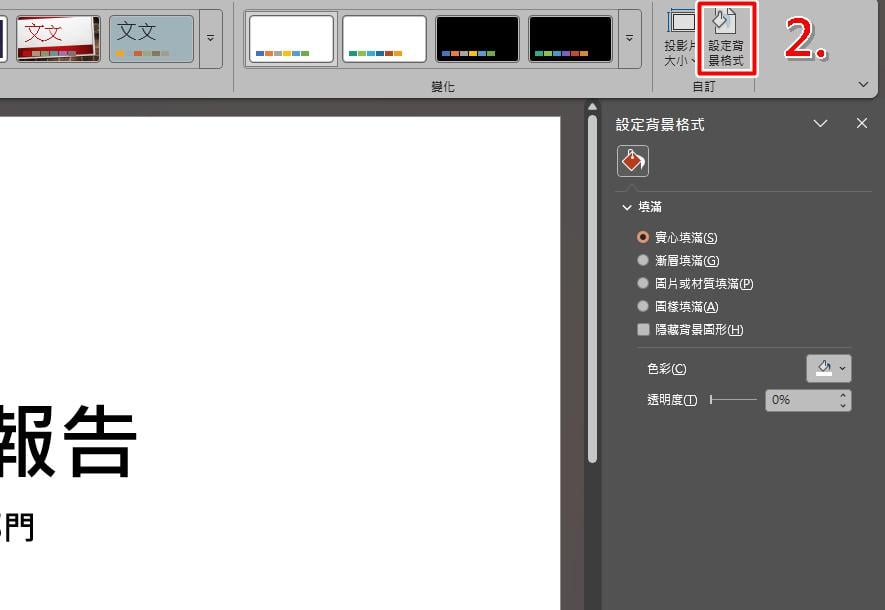Viewport: 885px width, 610px height.
Task: Expand the themes gallery more arrow
Action: click(211, 39)
